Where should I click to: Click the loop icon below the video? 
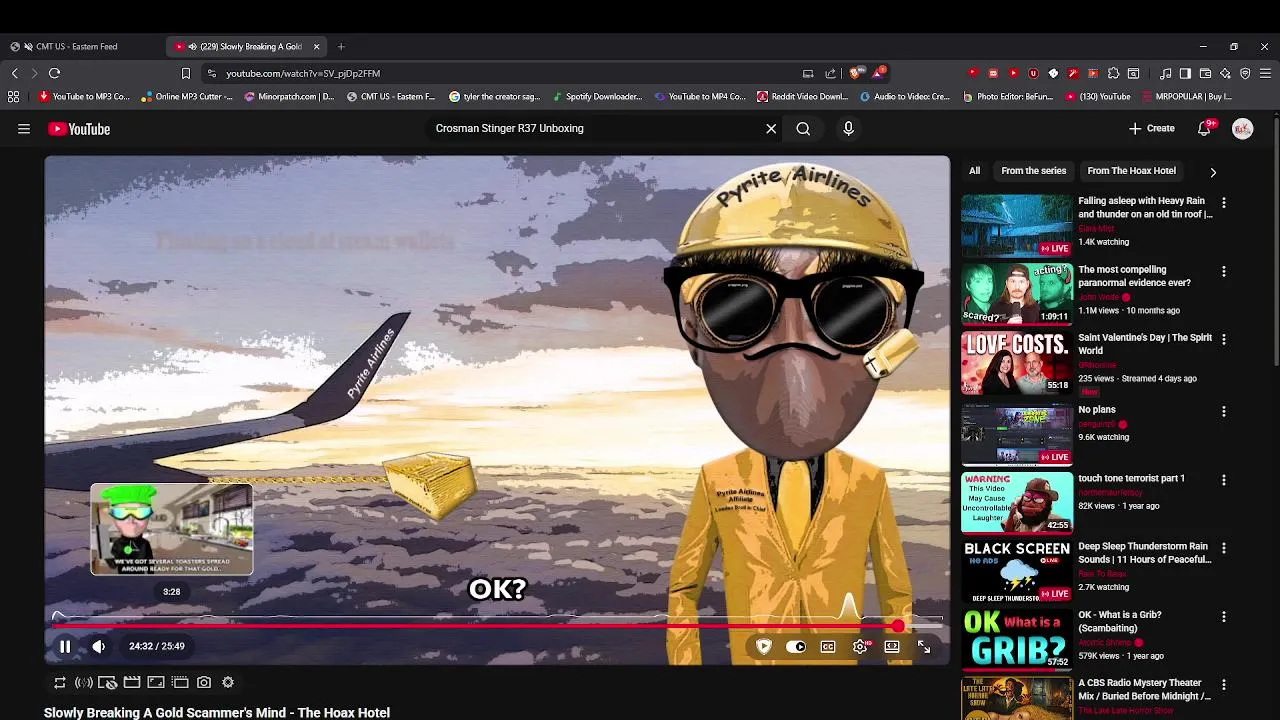60,682
